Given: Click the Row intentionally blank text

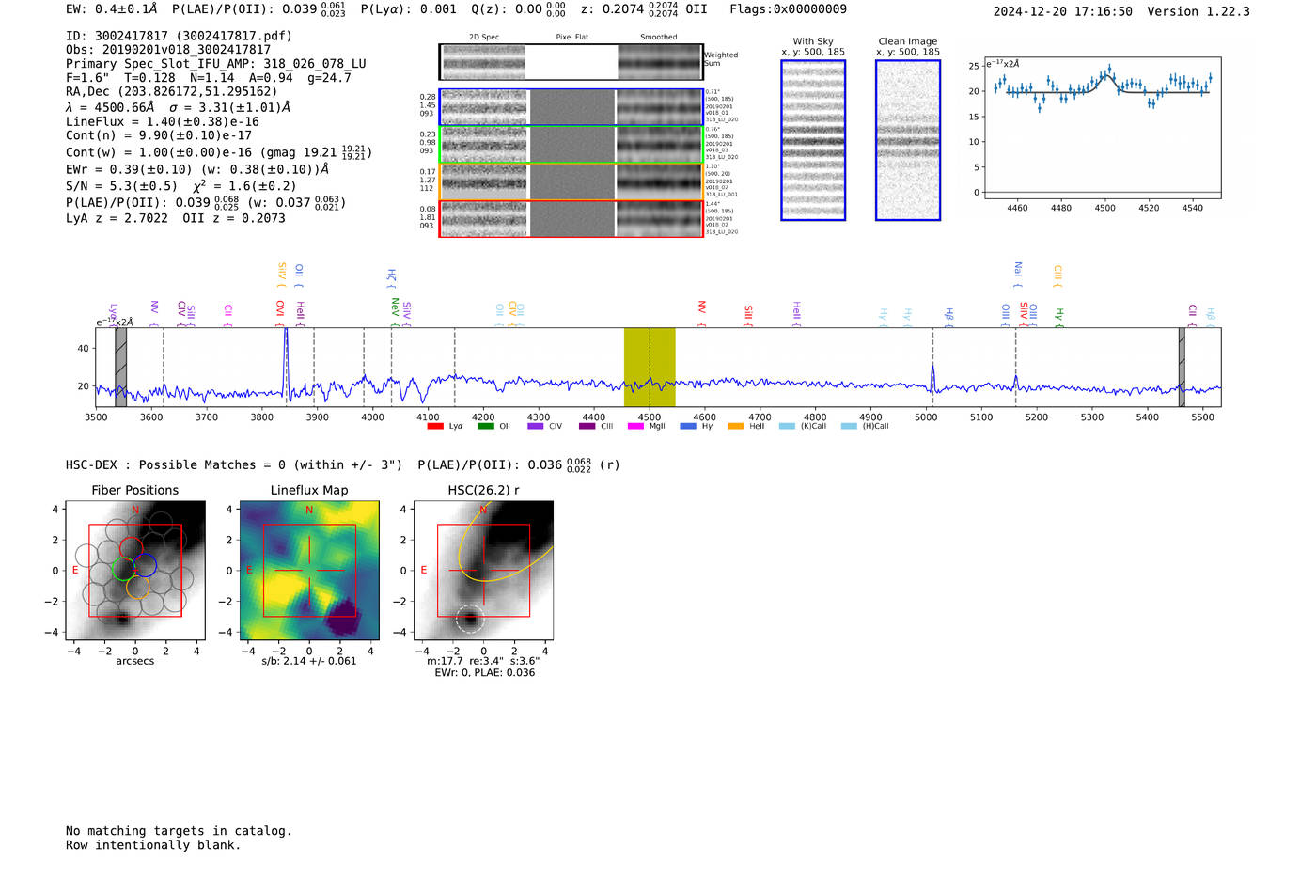Looking at the screenshot, I should pyautogui.click(x=153, y=845).
